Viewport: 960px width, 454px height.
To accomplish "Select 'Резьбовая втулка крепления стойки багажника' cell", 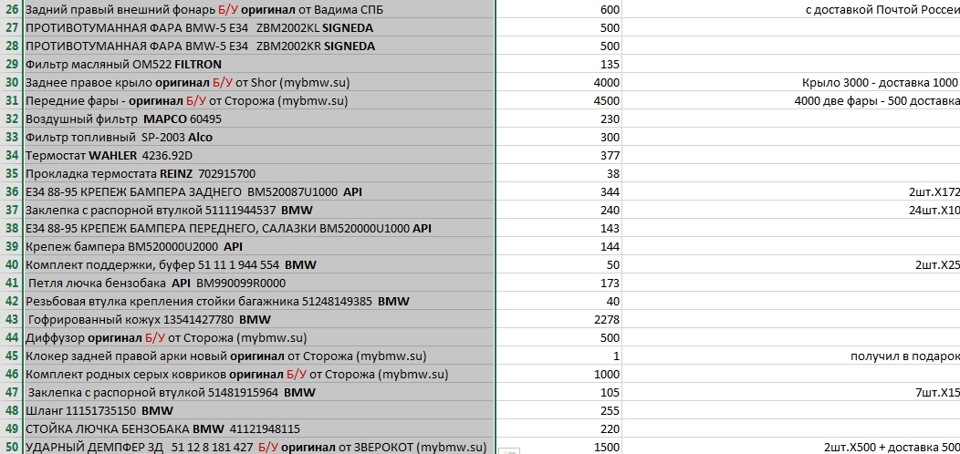I will (x=259, y=301).
